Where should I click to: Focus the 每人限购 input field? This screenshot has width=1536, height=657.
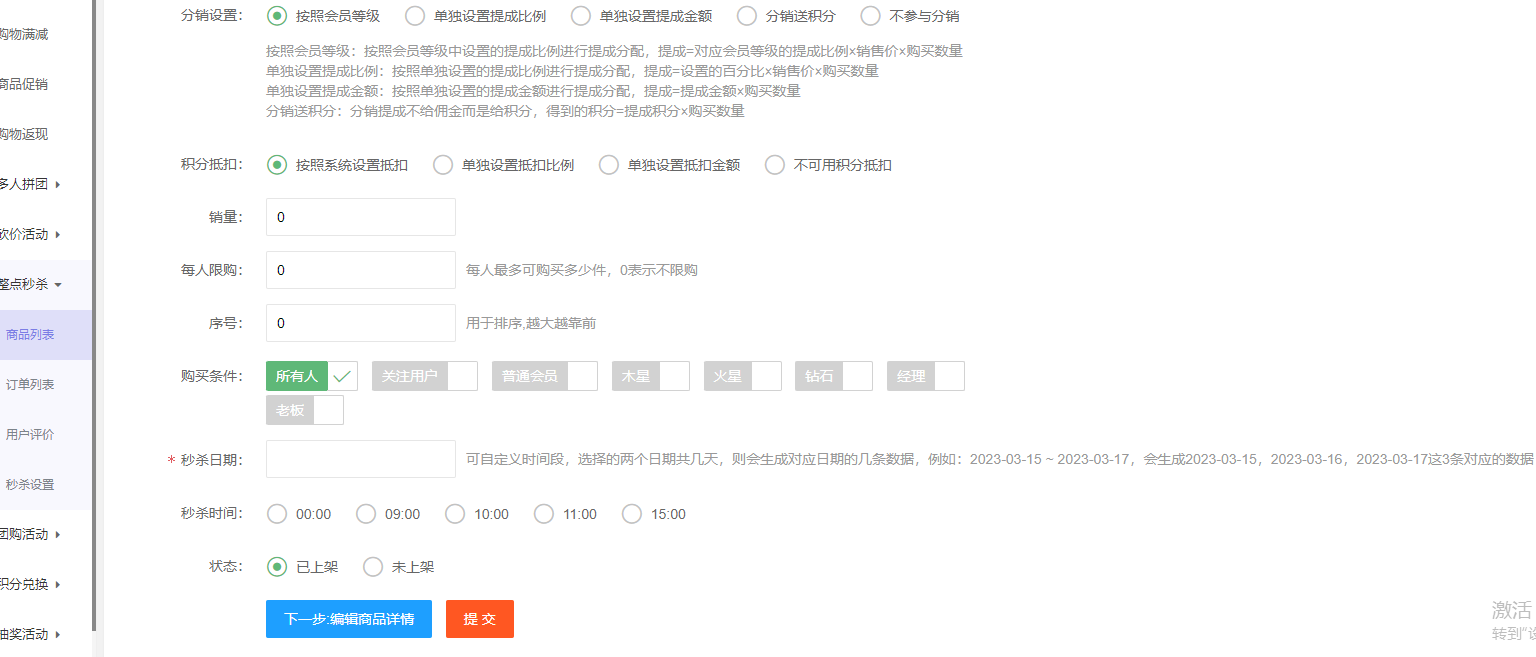pos(360,270)
